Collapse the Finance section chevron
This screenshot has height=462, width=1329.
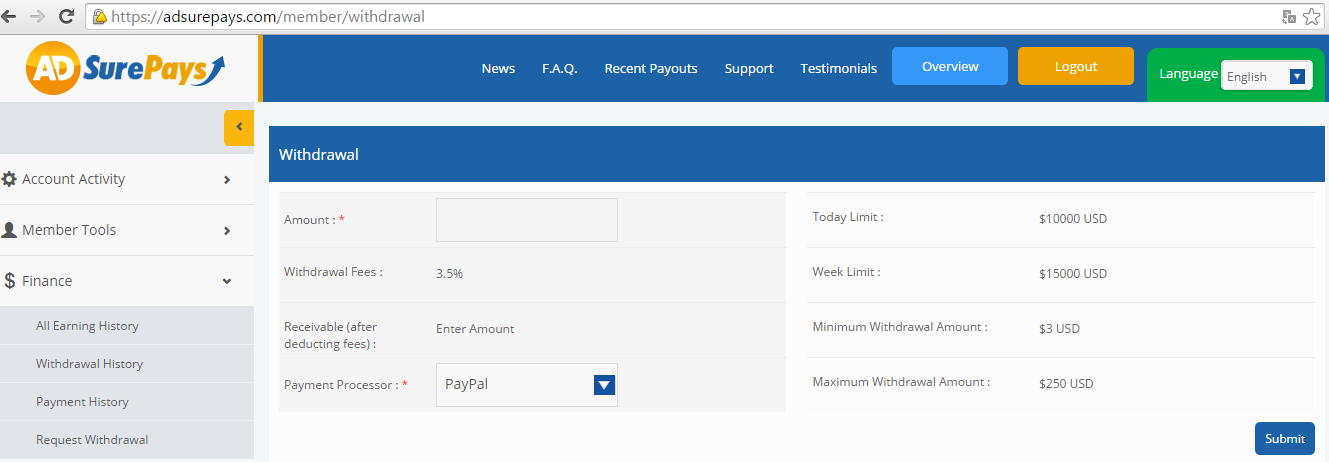click(227, 282)
